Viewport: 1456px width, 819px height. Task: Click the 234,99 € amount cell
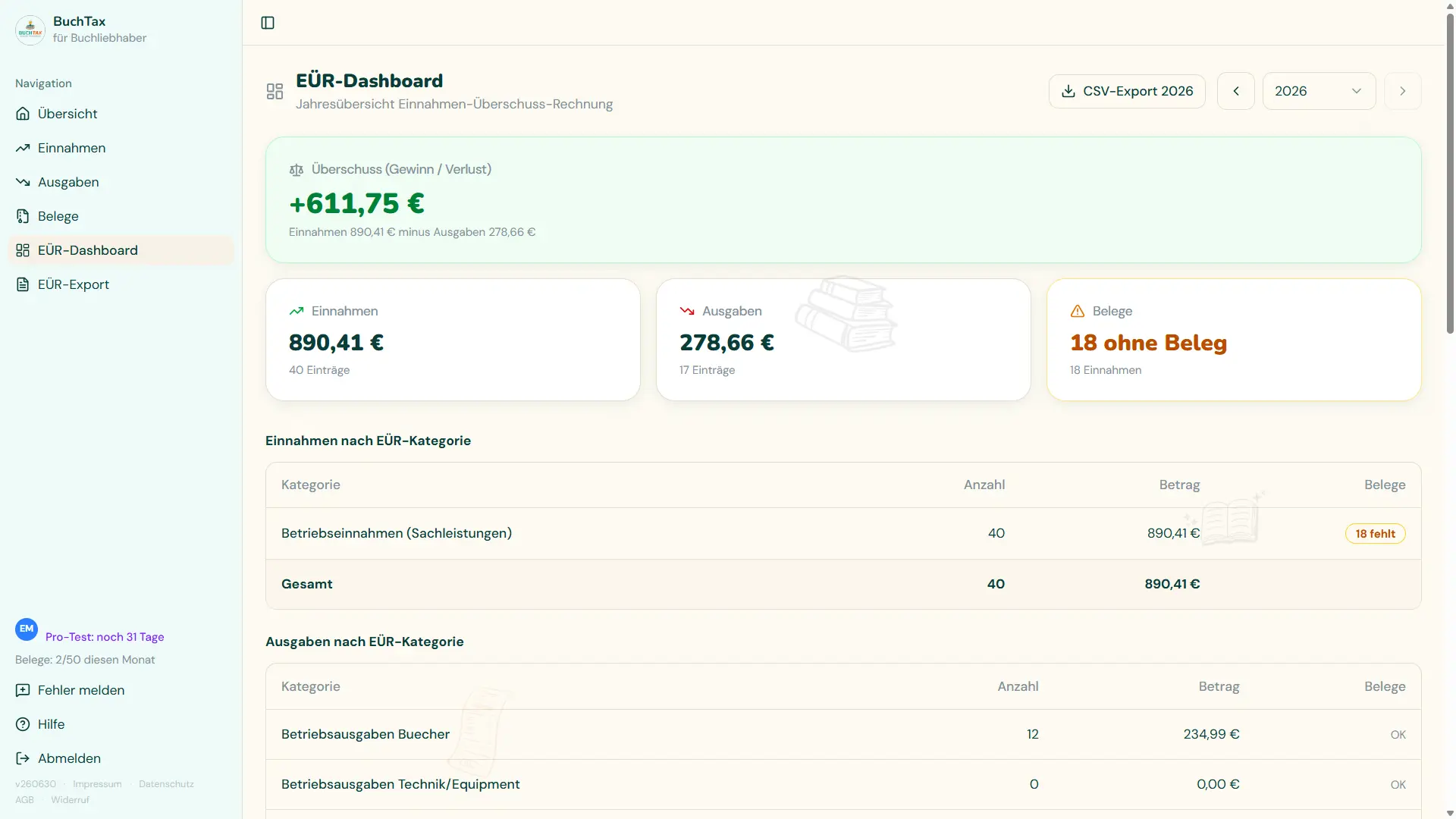[x=1211, y=734]
